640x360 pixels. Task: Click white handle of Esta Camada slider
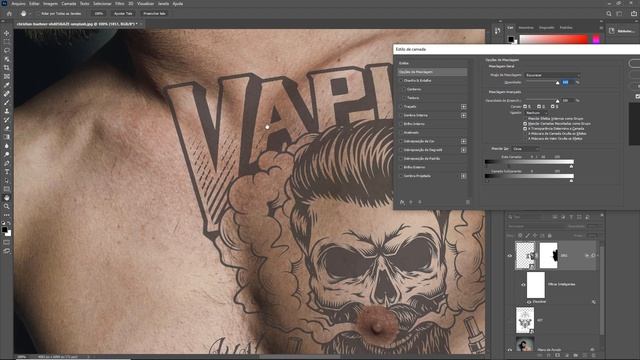[x=571, y=167]
